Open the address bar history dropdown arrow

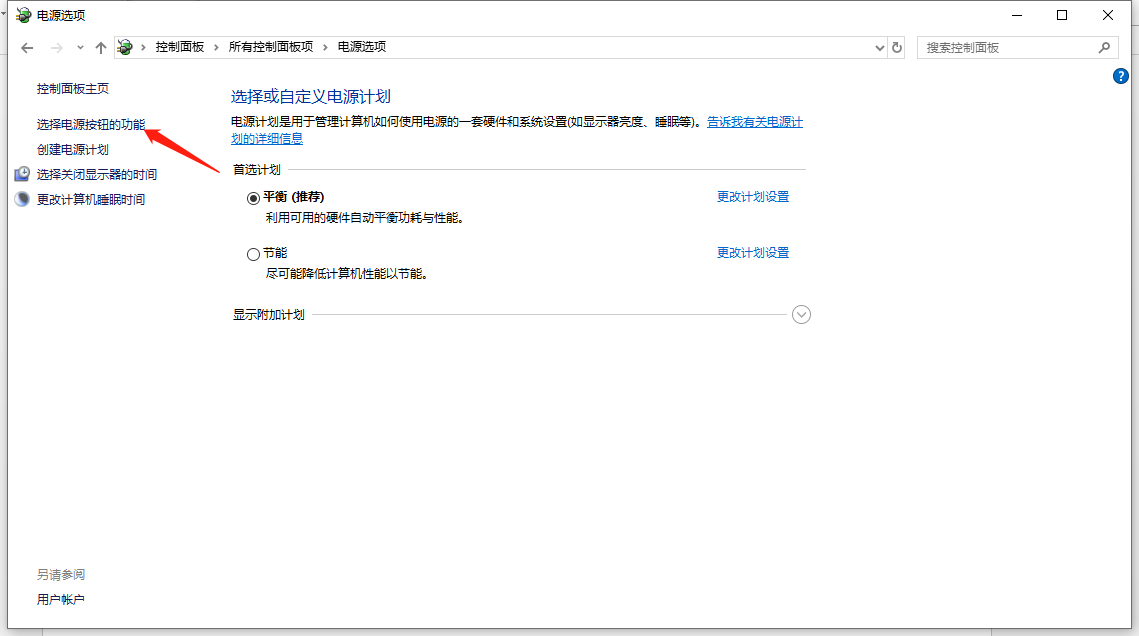(880, 47)
